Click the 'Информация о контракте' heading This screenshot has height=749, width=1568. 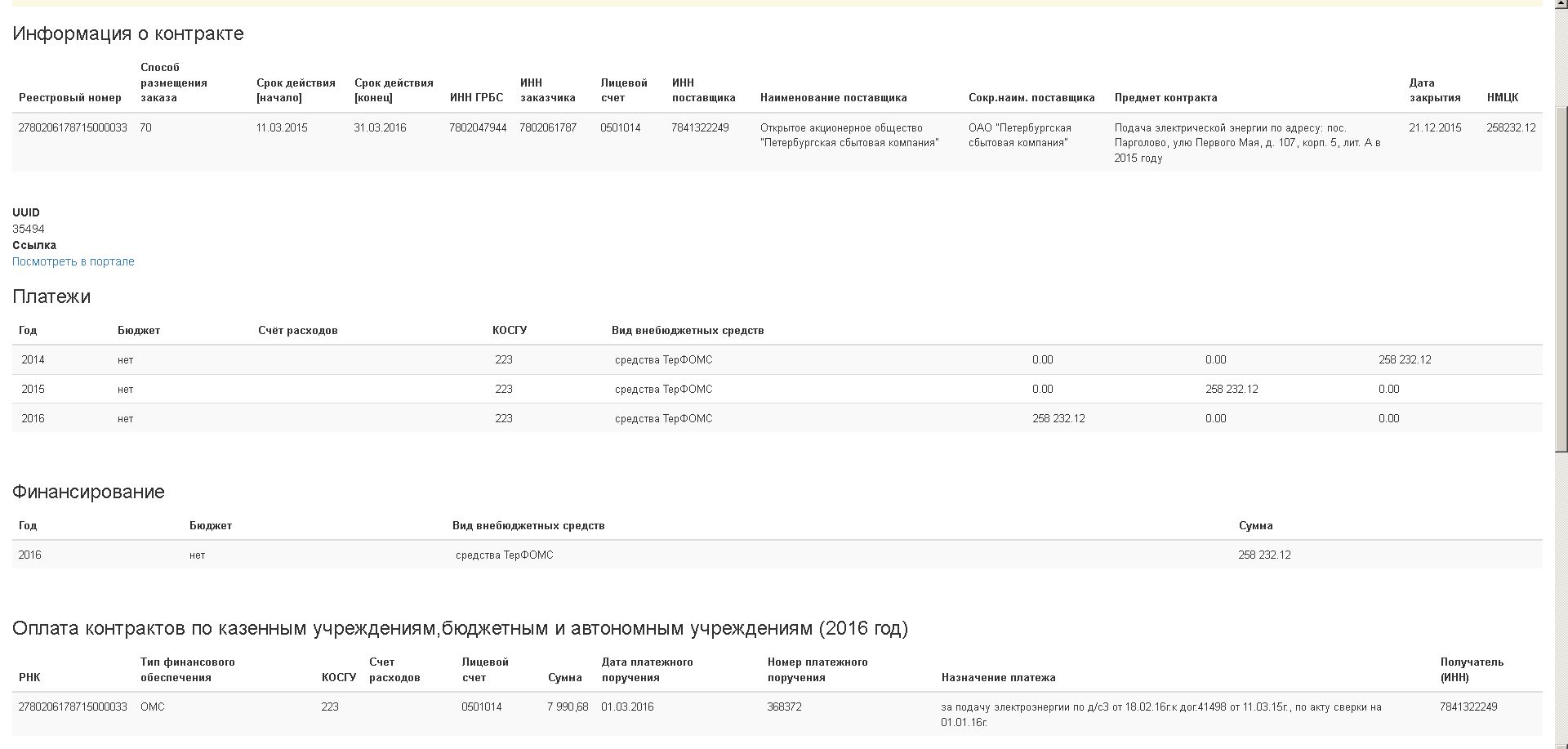pyautogui.click(x=128, y=33)
